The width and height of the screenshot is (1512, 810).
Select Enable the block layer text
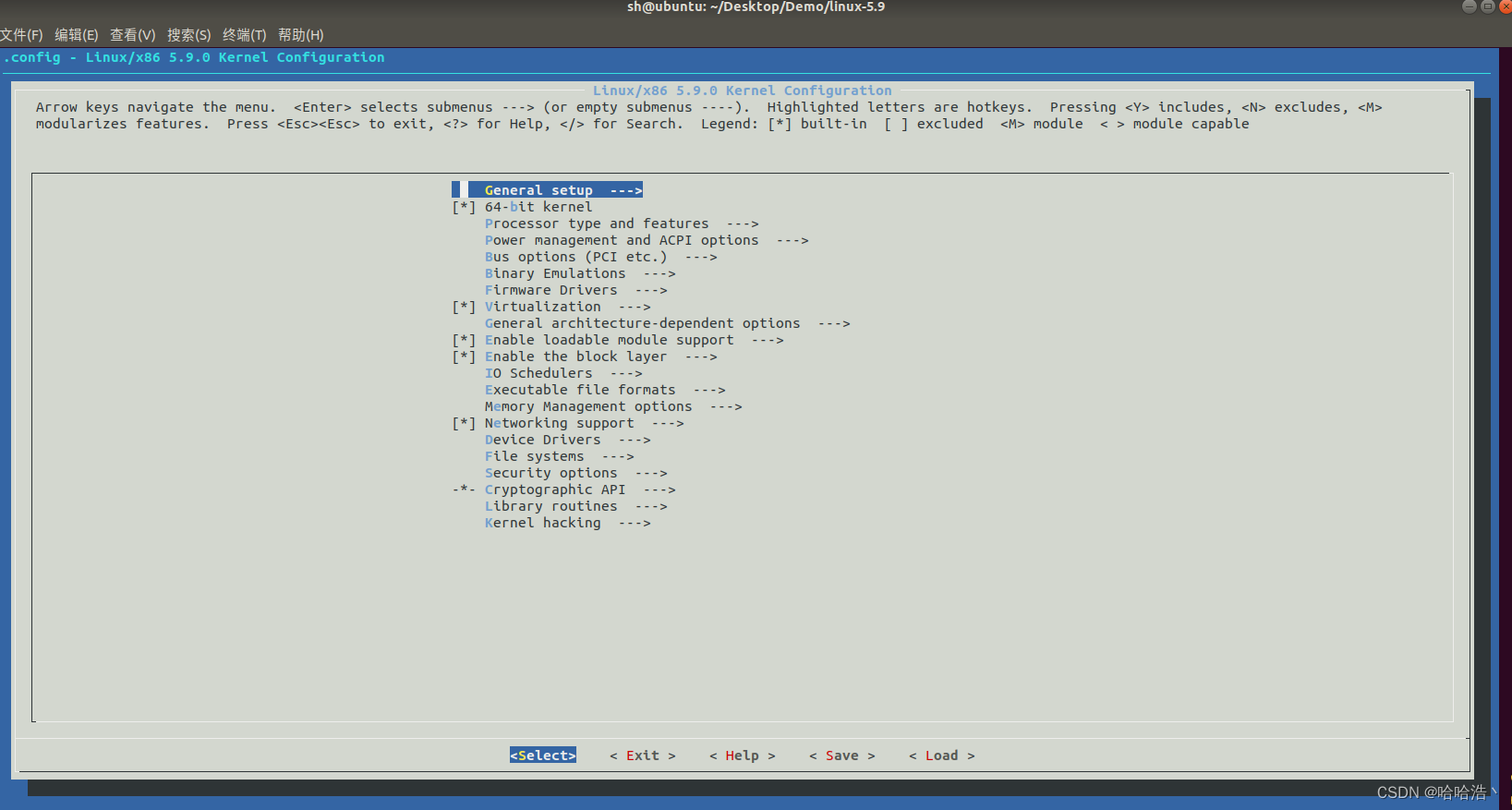click(575, 357)
